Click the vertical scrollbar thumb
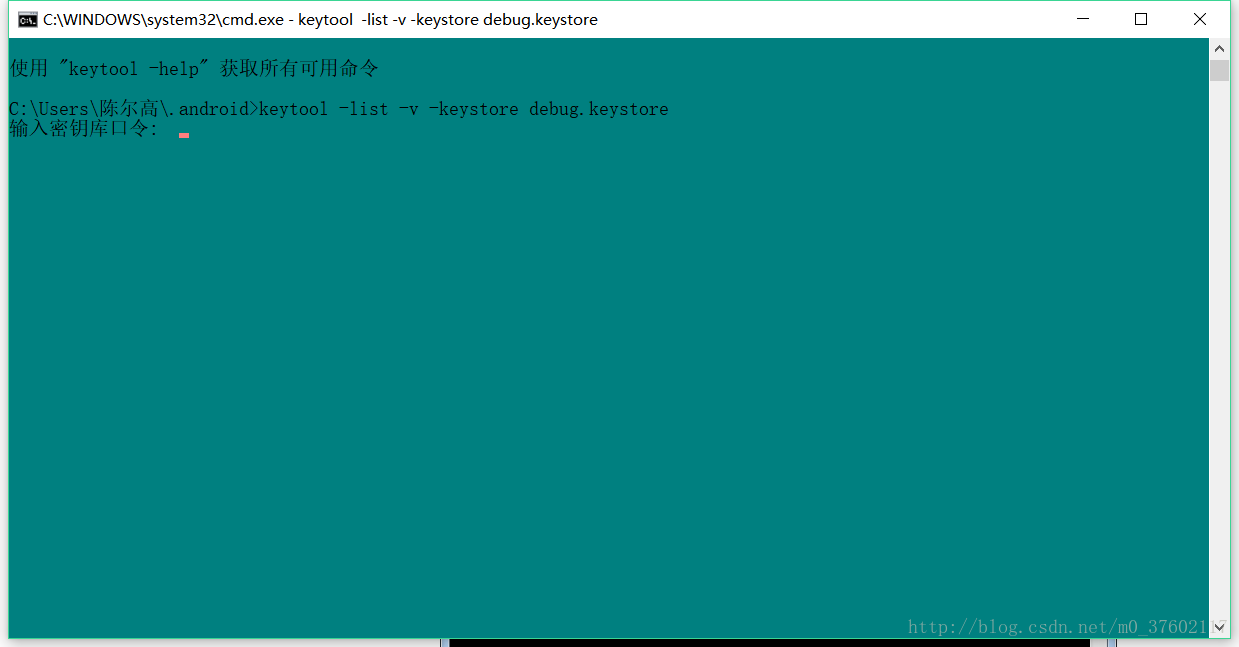Screen dimensions: 1239x647 1219,70
